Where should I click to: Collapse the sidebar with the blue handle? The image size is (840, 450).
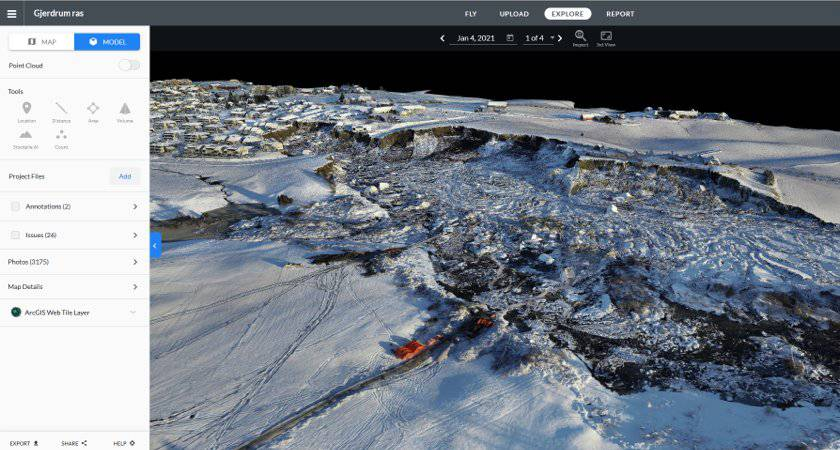pyautogui.click(x=155, y=245)
